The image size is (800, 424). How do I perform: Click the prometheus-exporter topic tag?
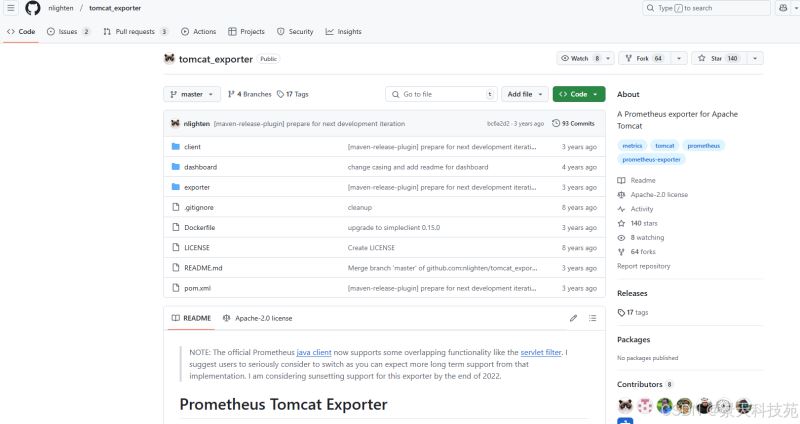tap(651, 159)
